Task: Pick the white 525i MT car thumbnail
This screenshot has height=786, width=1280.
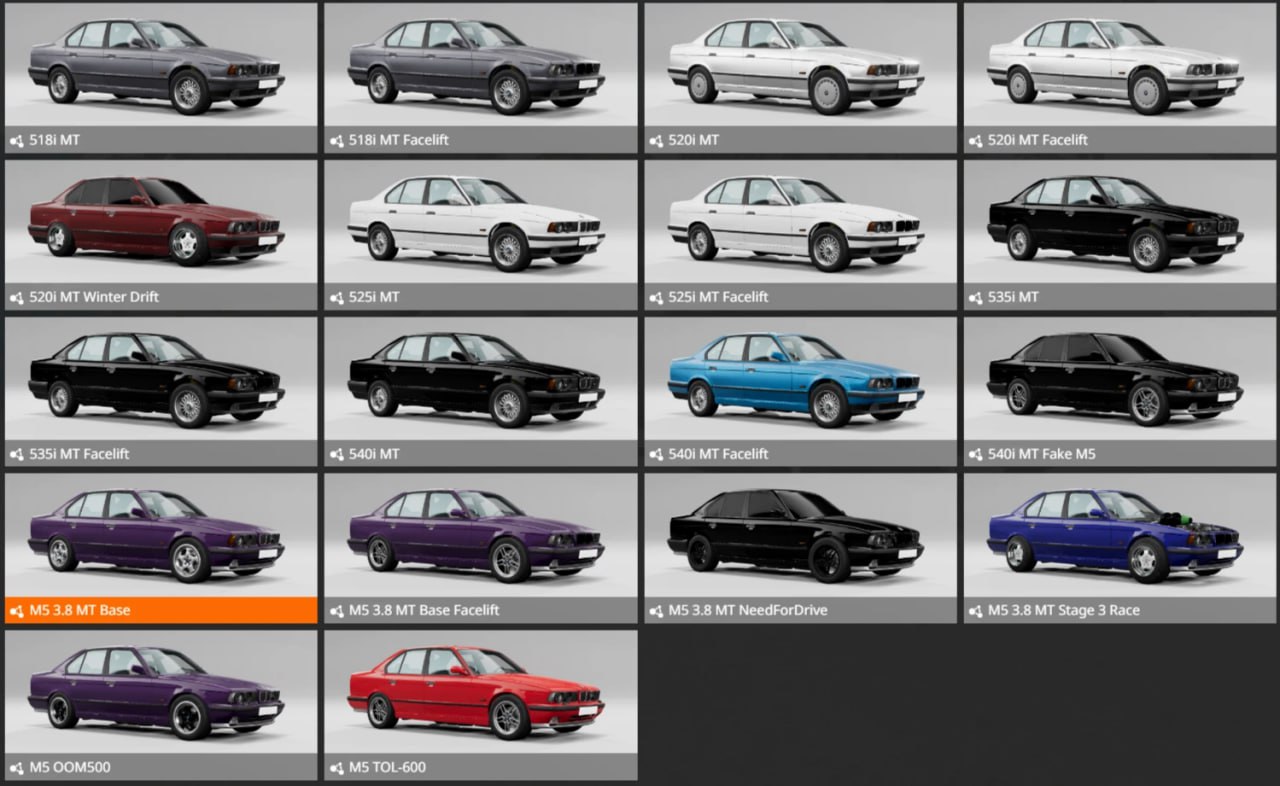Action: (480, 222)
